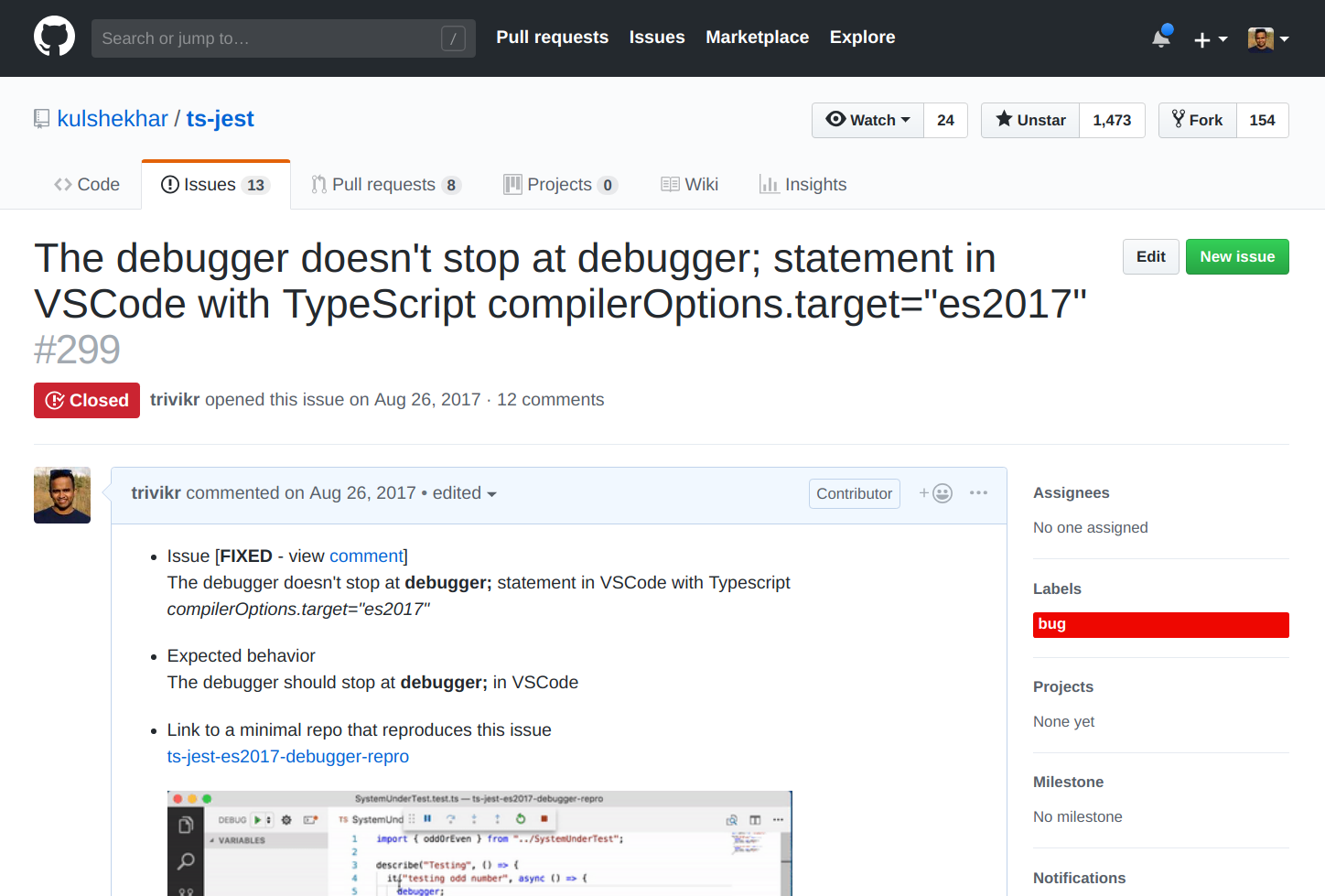The width and height of the screenshot is (1325, 896).
Task: Click the Labels sidebar heading
Action: (1057, 588)
